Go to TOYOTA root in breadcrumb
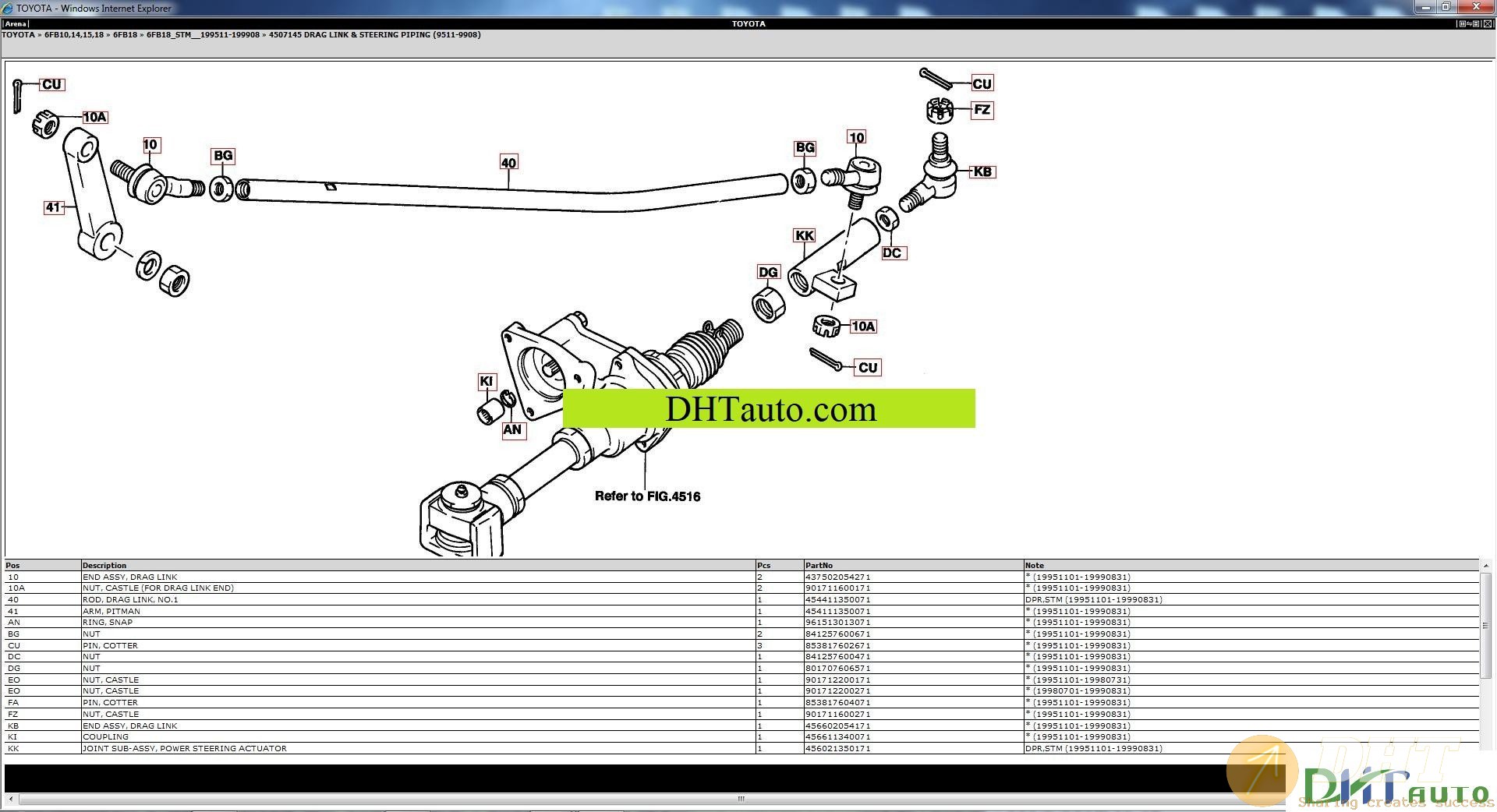The width and height of the screenshot is (1497, 812). point(18,35)
